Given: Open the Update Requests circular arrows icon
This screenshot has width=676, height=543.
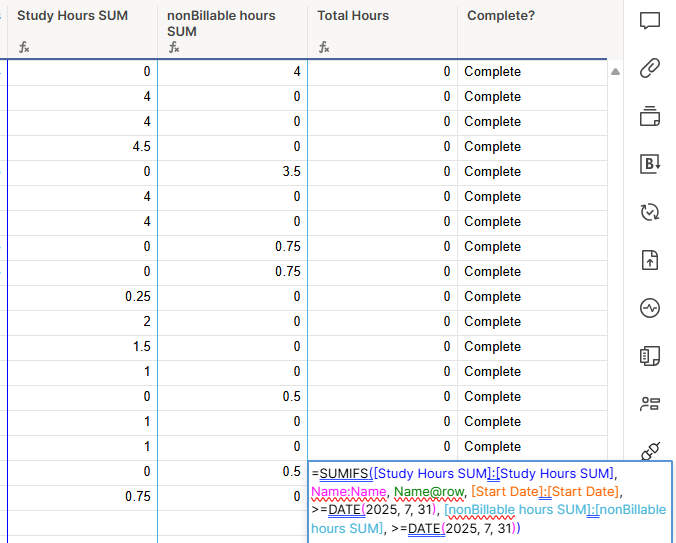Looking at the screenshot, I should (x=650, y=212).
